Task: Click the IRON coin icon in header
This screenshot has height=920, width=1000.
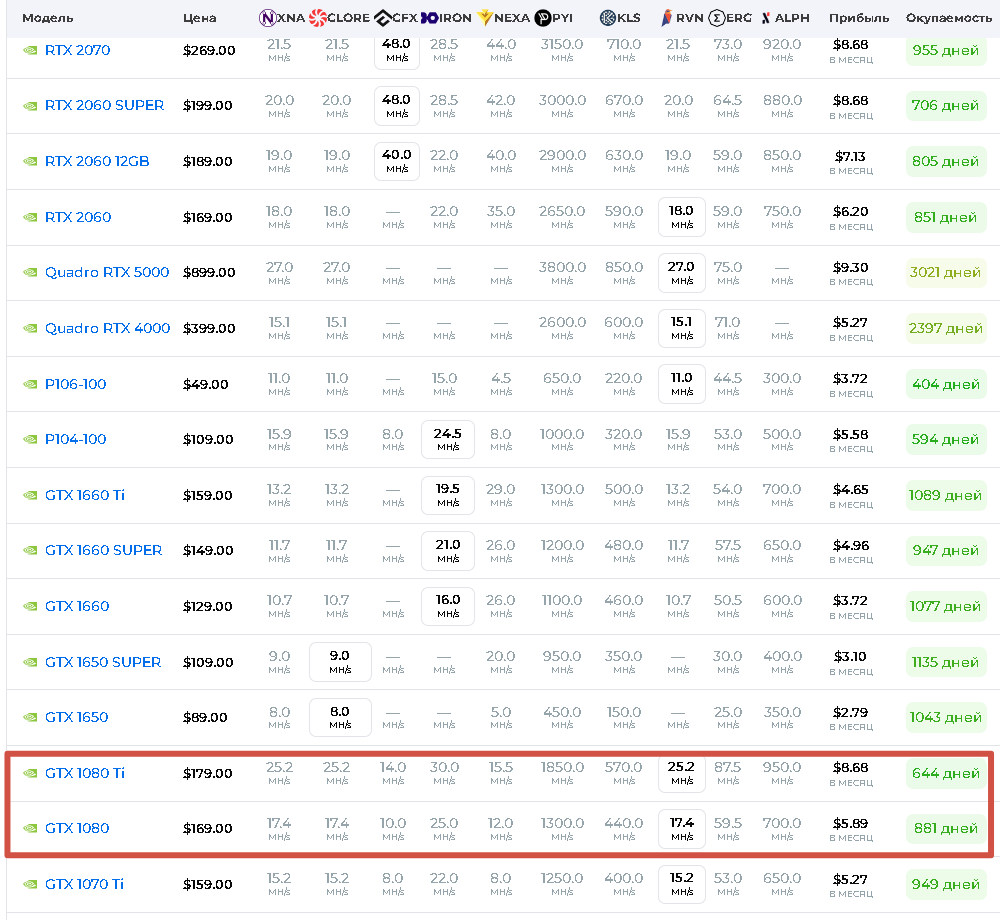Action: point(429,18)
